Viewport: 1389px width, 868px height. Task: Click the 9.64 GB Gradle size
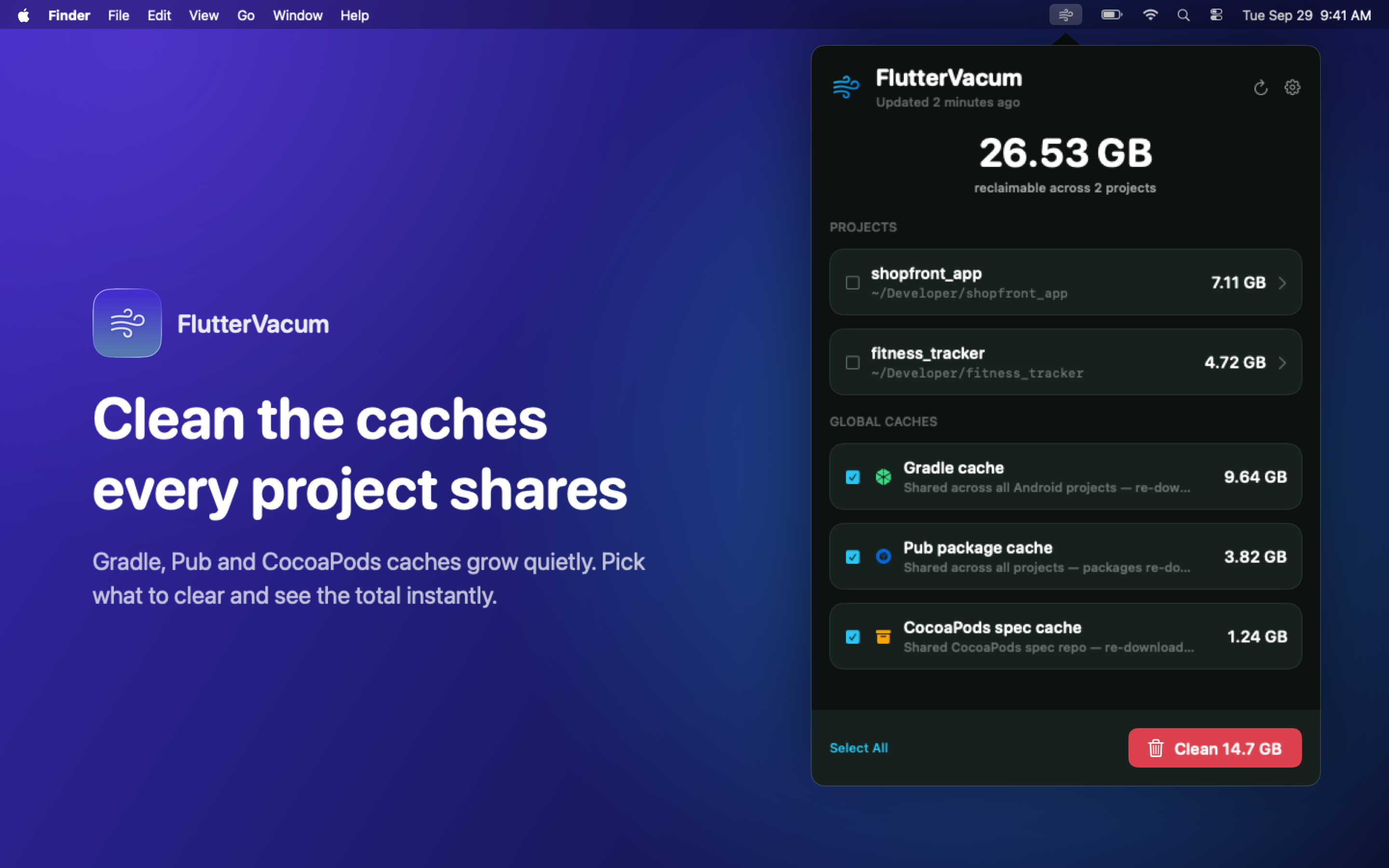tap(1255, 476)
